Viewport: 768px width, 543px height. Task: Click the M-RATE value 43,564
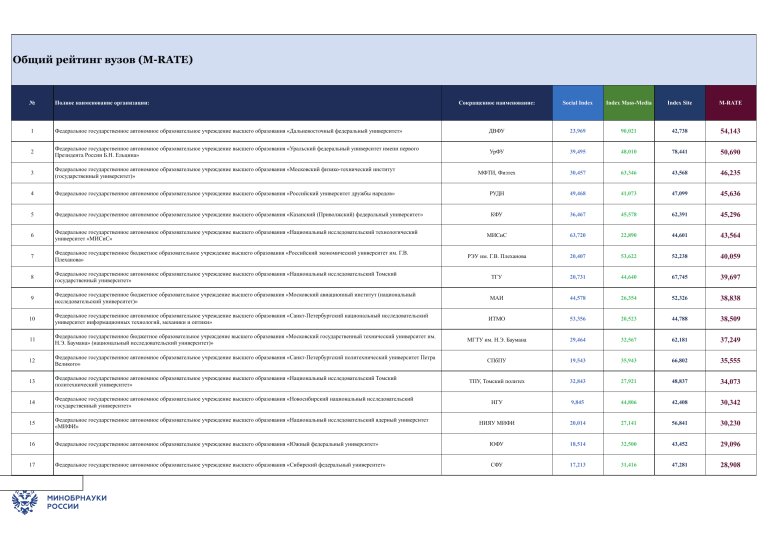coord(730,235)
